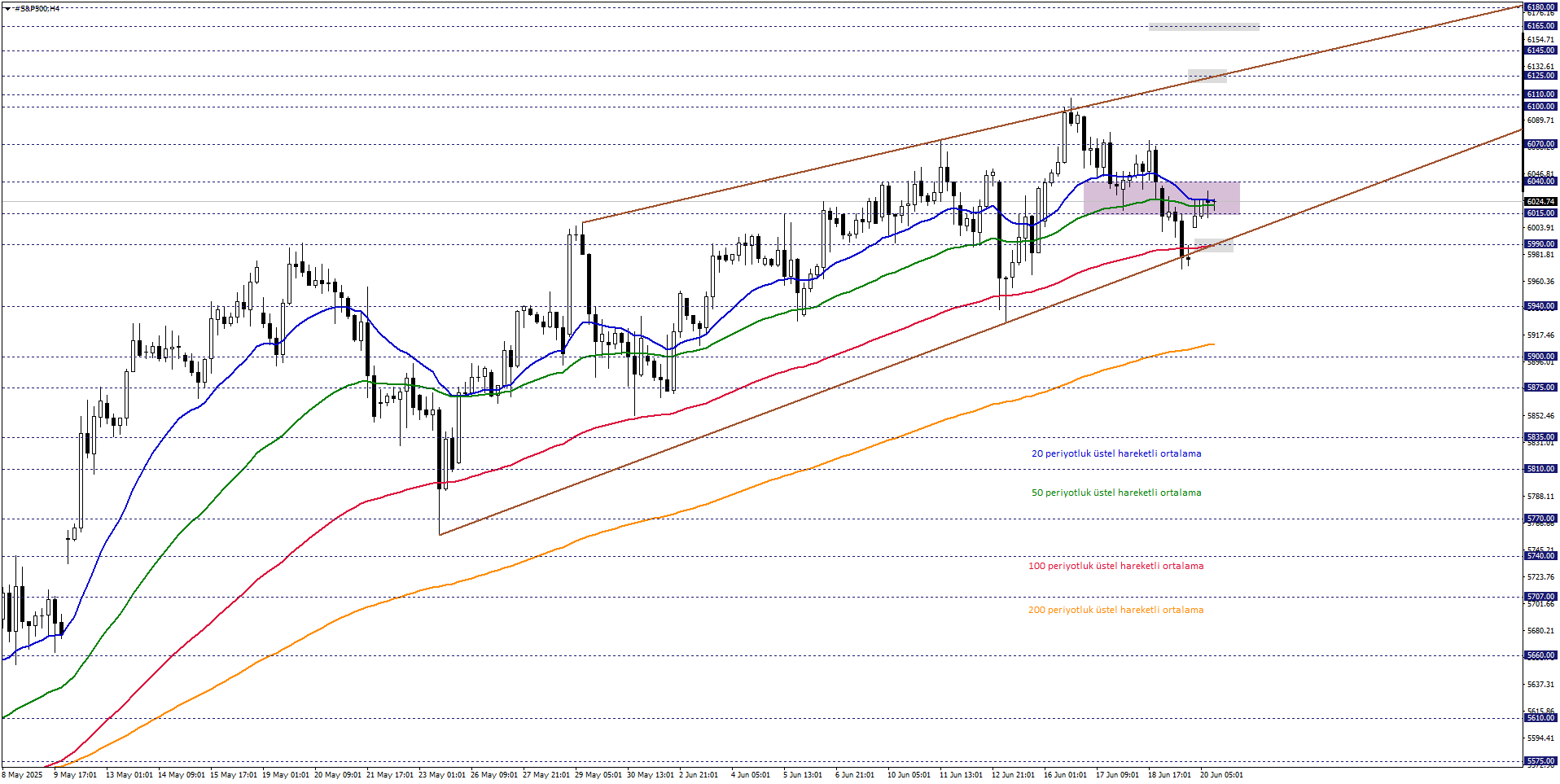Click the 5810.00 price level label
The image size is (1560, 784).
[x=1540, y=469]
